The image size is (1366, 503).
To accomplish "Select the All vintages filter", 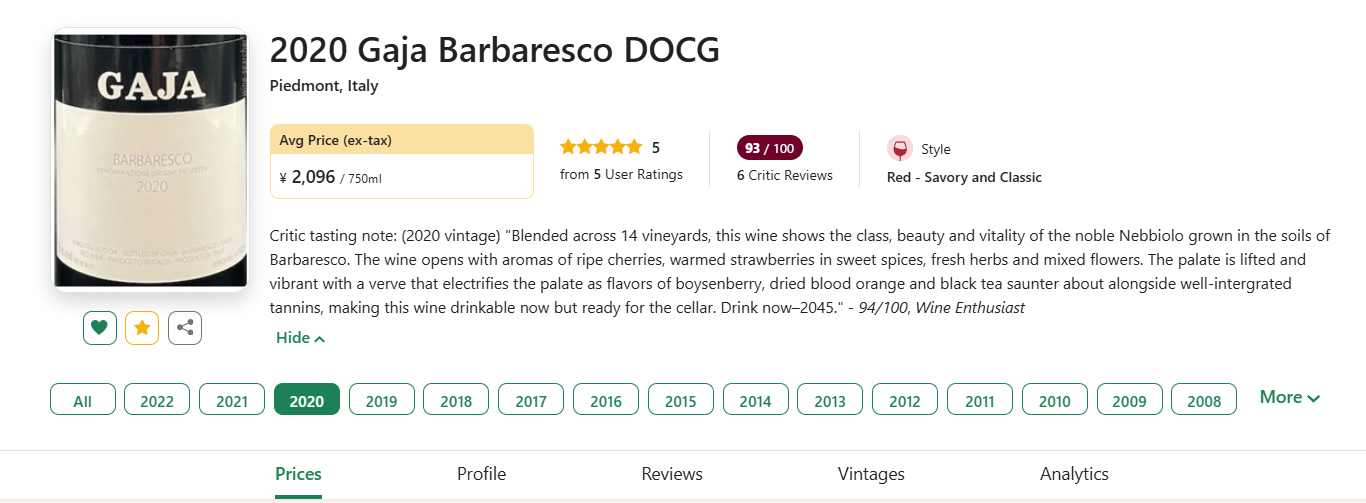I will coord(83,399).
